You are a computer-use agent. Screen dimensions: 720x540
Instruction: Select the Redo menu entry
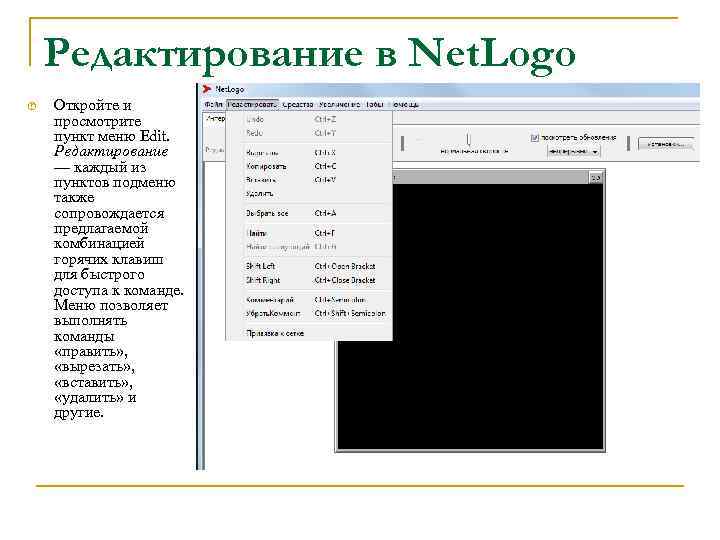[x=309, y=133]
